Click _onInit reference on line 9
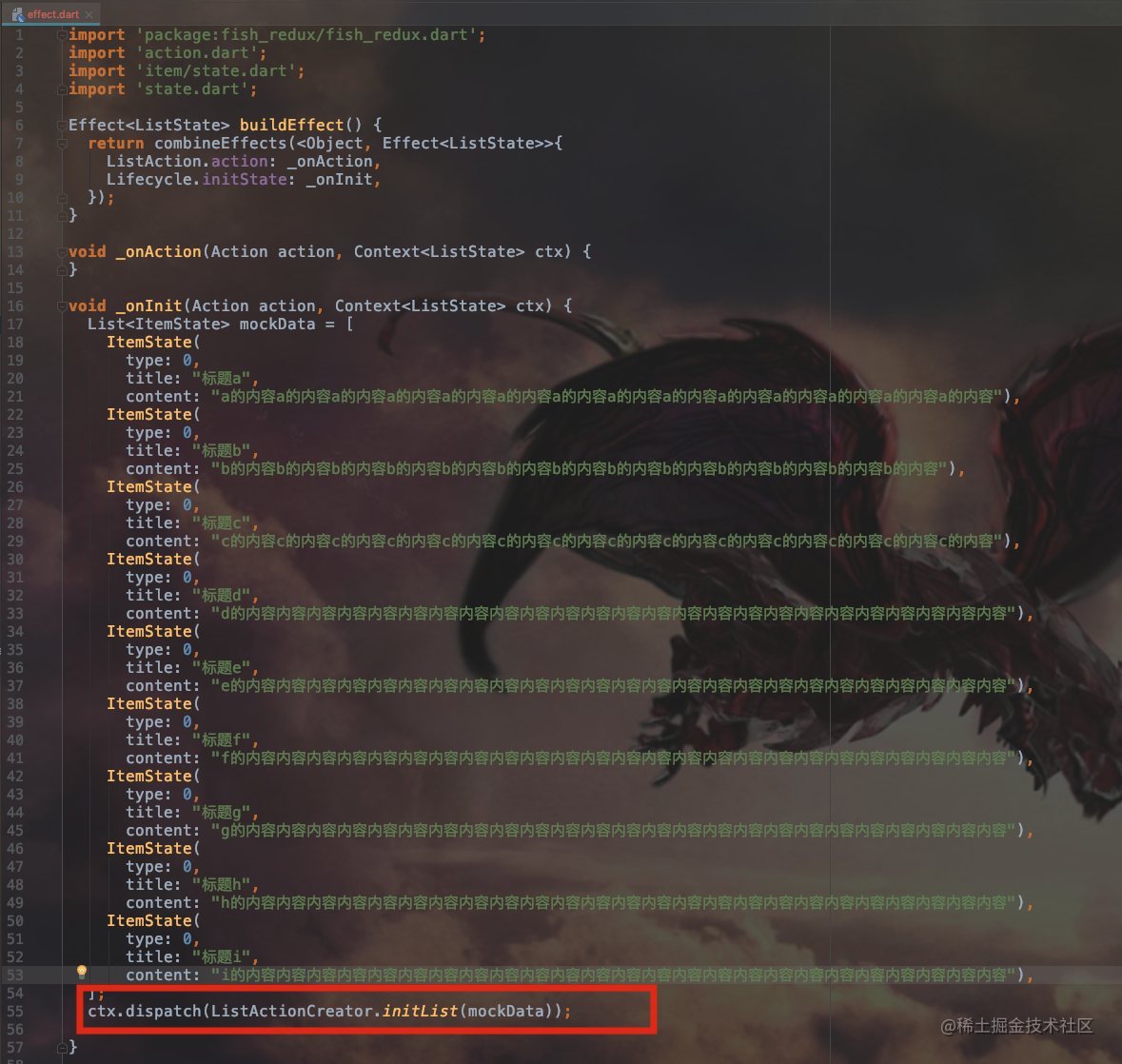Screen dimensions: 1122x1064 coord(339,180)
